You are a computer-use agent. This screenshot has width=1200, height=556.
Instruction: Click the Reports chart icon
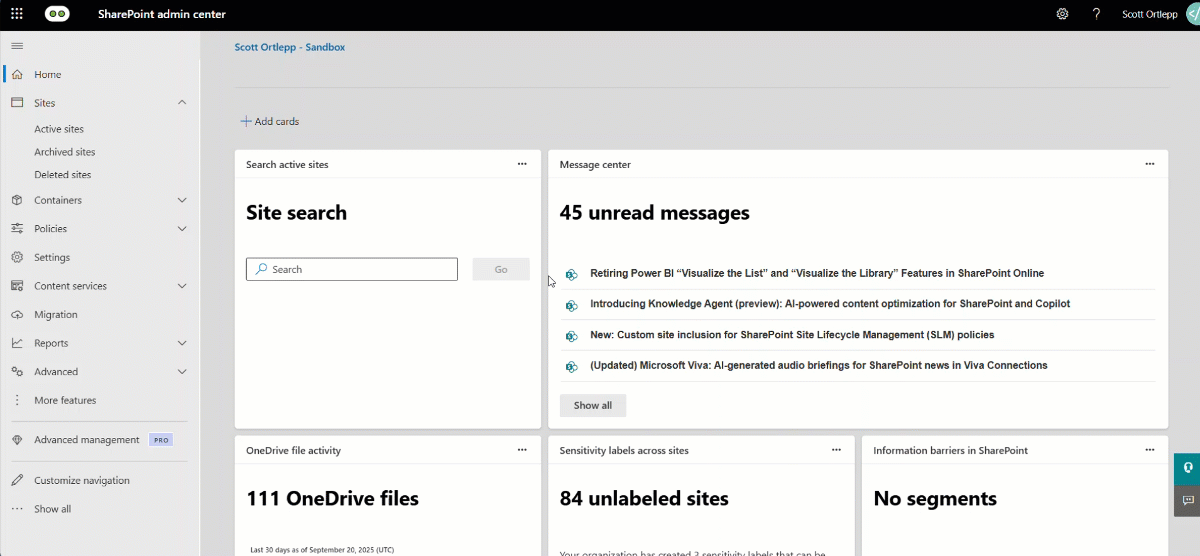[x=17, y=343]
